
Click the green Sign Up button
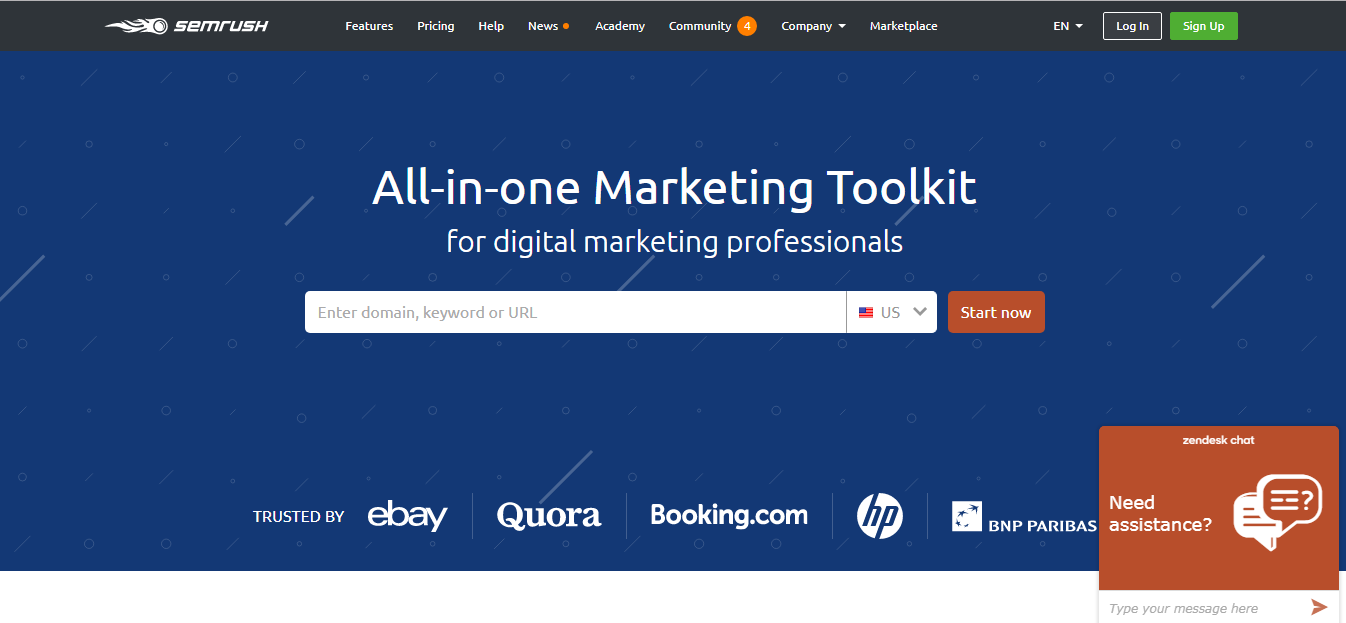click(1204, 26)
